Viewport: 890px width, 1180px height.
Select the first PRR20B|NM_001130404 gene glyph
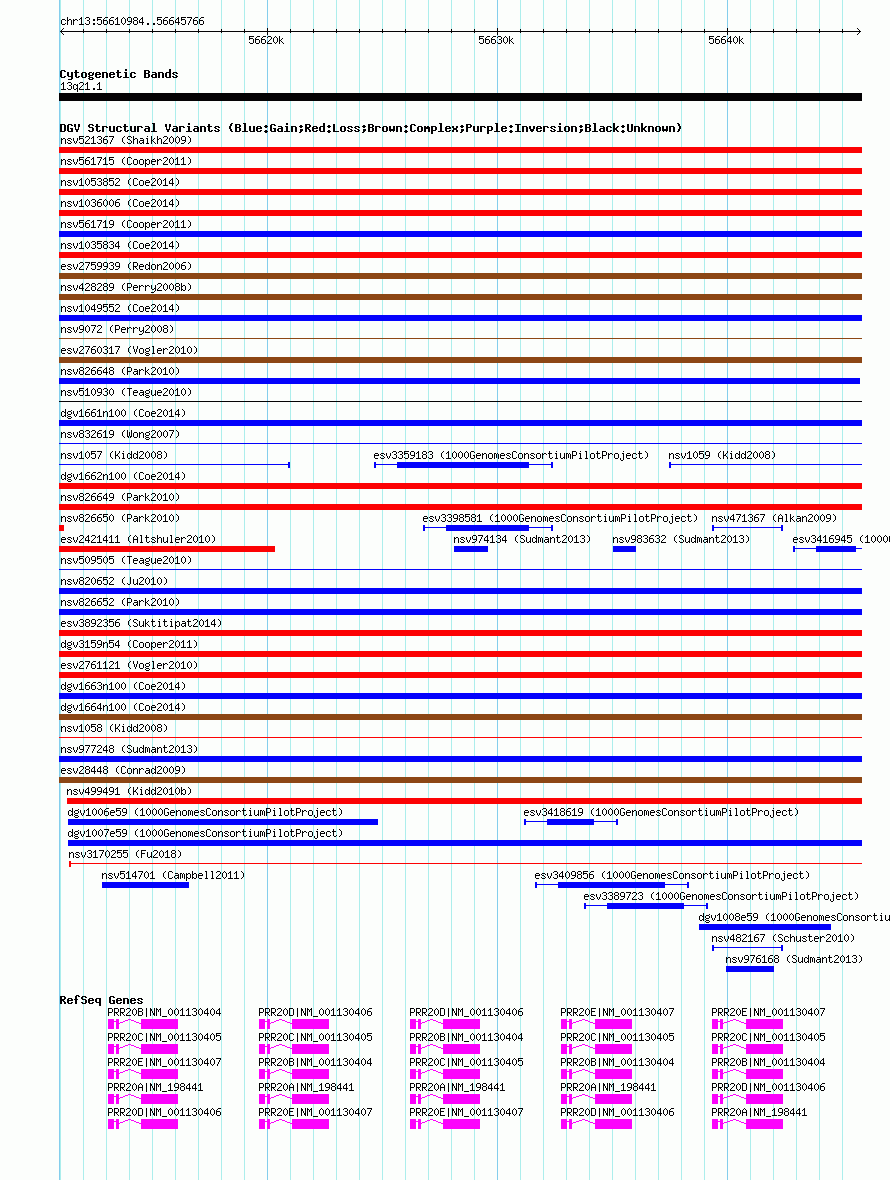pos(143,1024)
